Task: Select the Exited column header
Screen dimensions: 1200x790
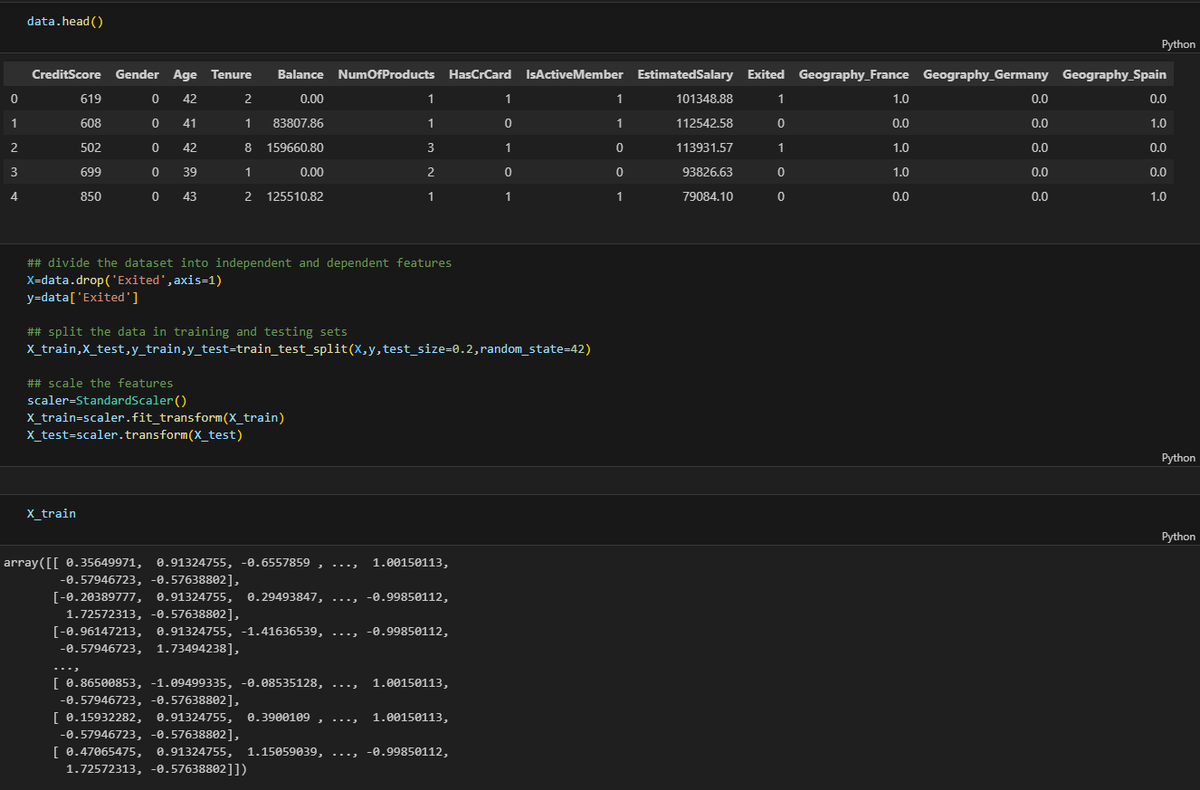Action: (x=766, y=75)
